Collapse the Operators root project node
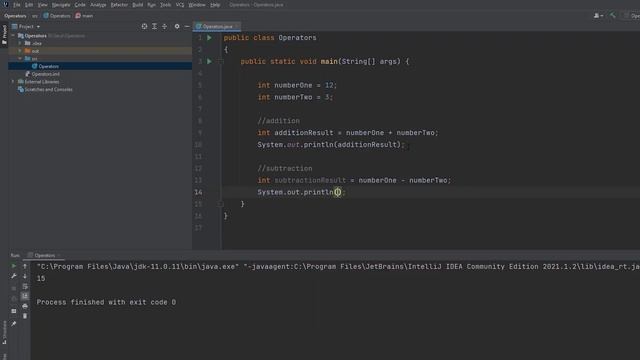 click(x=13, y=36)
